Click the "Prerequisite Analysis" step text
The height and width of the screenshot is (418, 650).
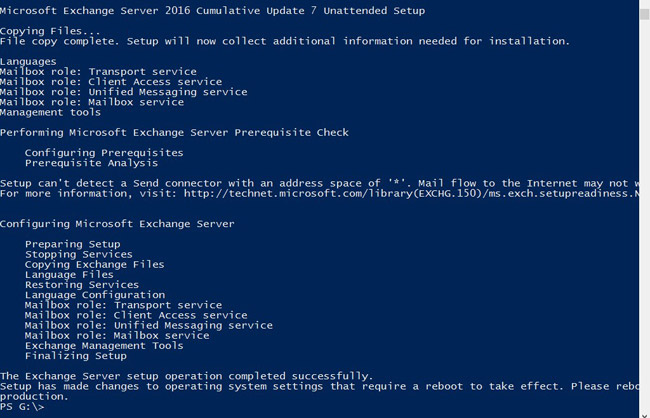(x=91, y=163)
